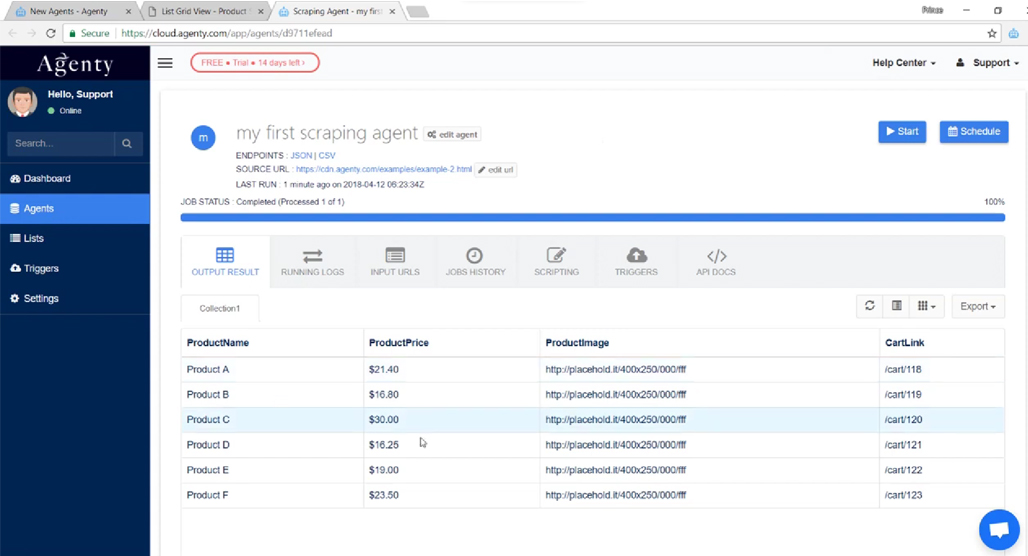The width and height of the screenshot is (1028, 556).
Task: Toggle the card view layout icon
Action: [896, 306]
